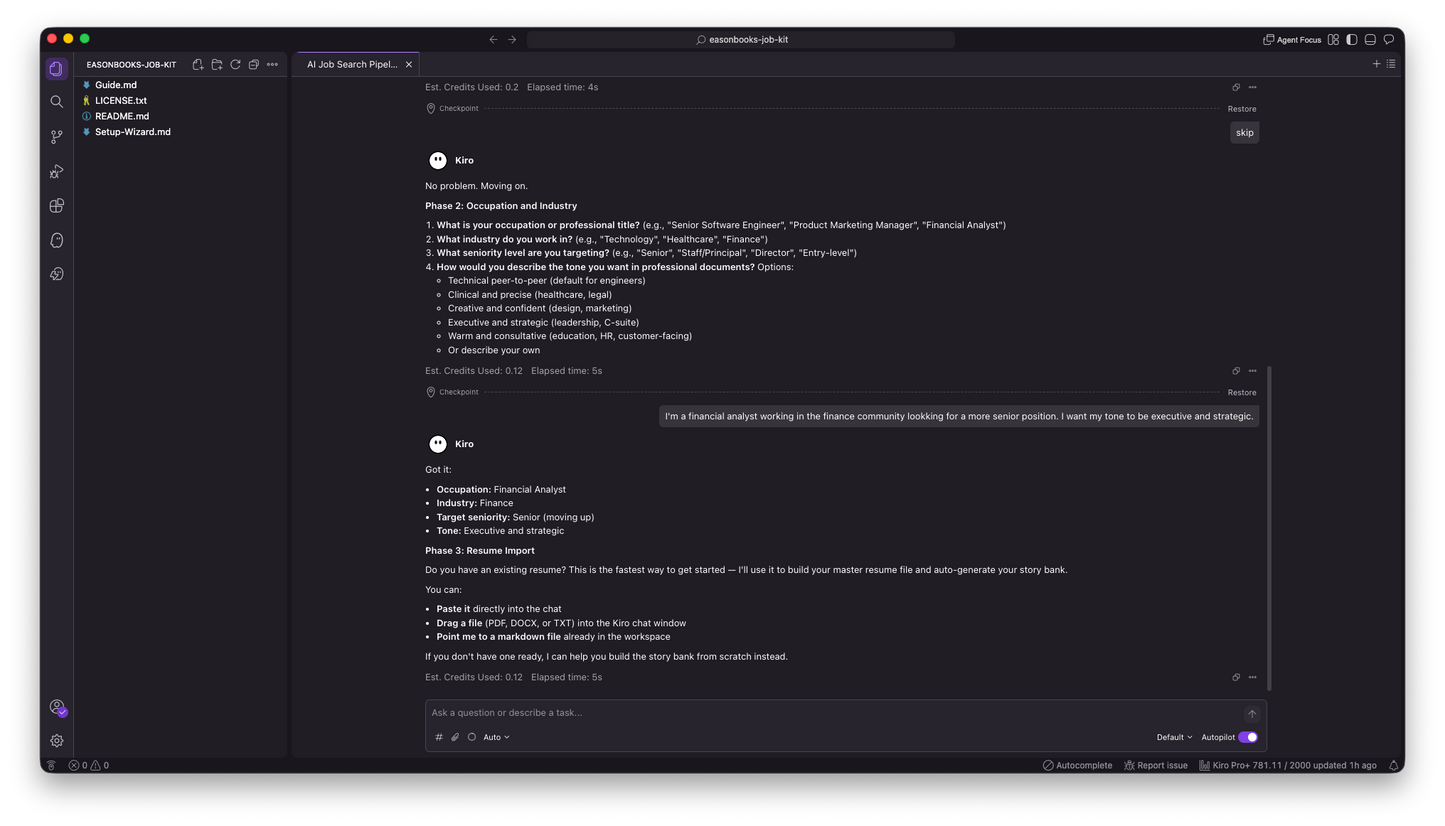
Task: Click the chat scrollbar
Action: pyautogui.click(x=1270, y=528)
